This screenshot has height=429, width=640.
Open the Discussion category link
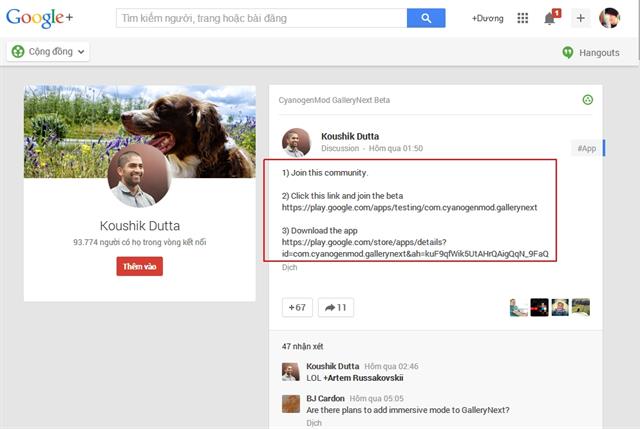tap(340, 148)
